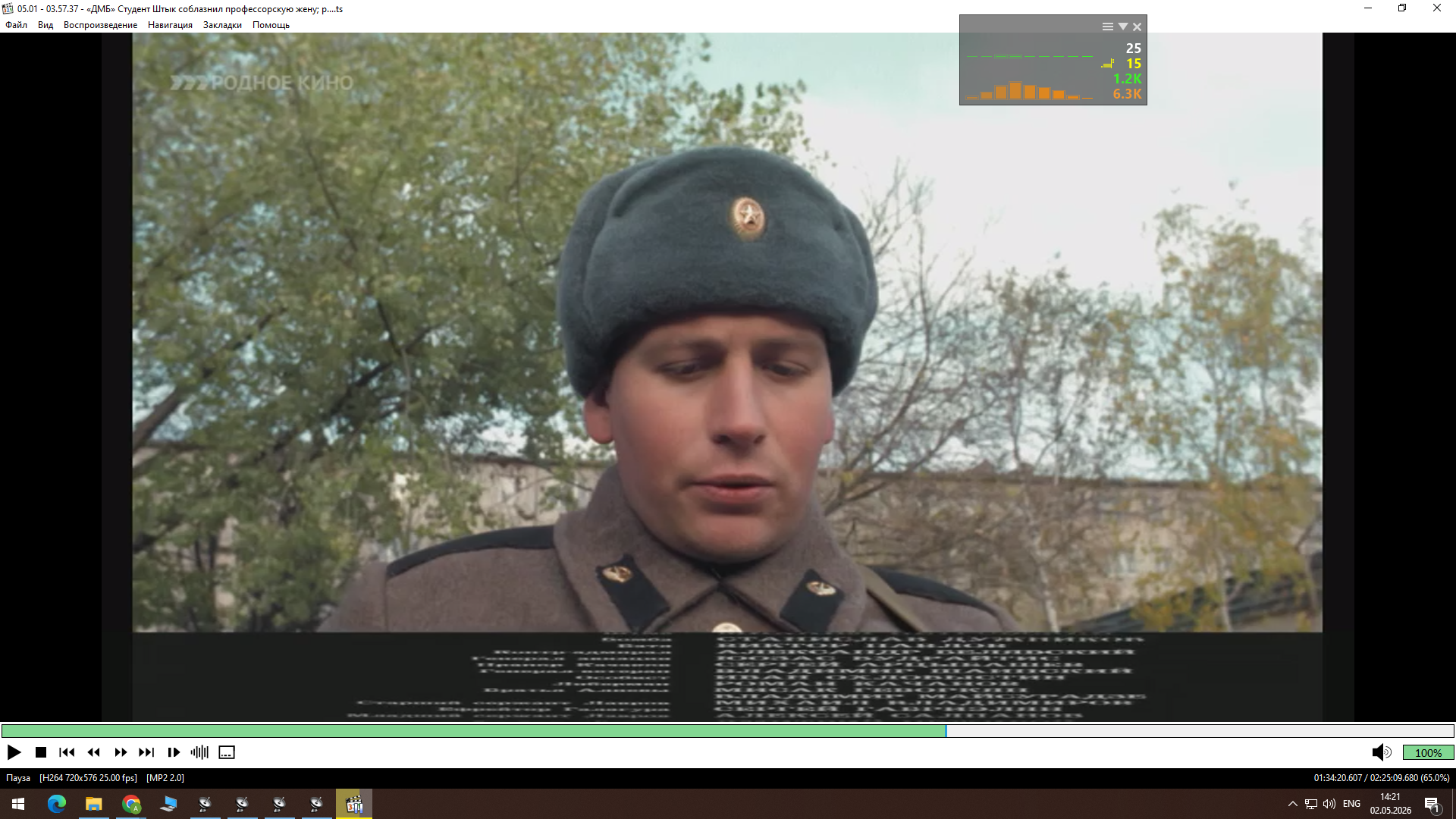Show hidden system tray icons
This screenshot has width=1456, height=819.
pyautogui.click(x=1292, y=804)
